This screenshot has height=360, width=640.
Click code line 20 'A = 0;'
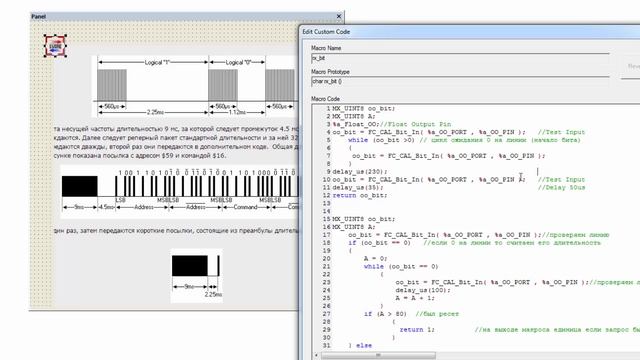(x=376, y=258)
